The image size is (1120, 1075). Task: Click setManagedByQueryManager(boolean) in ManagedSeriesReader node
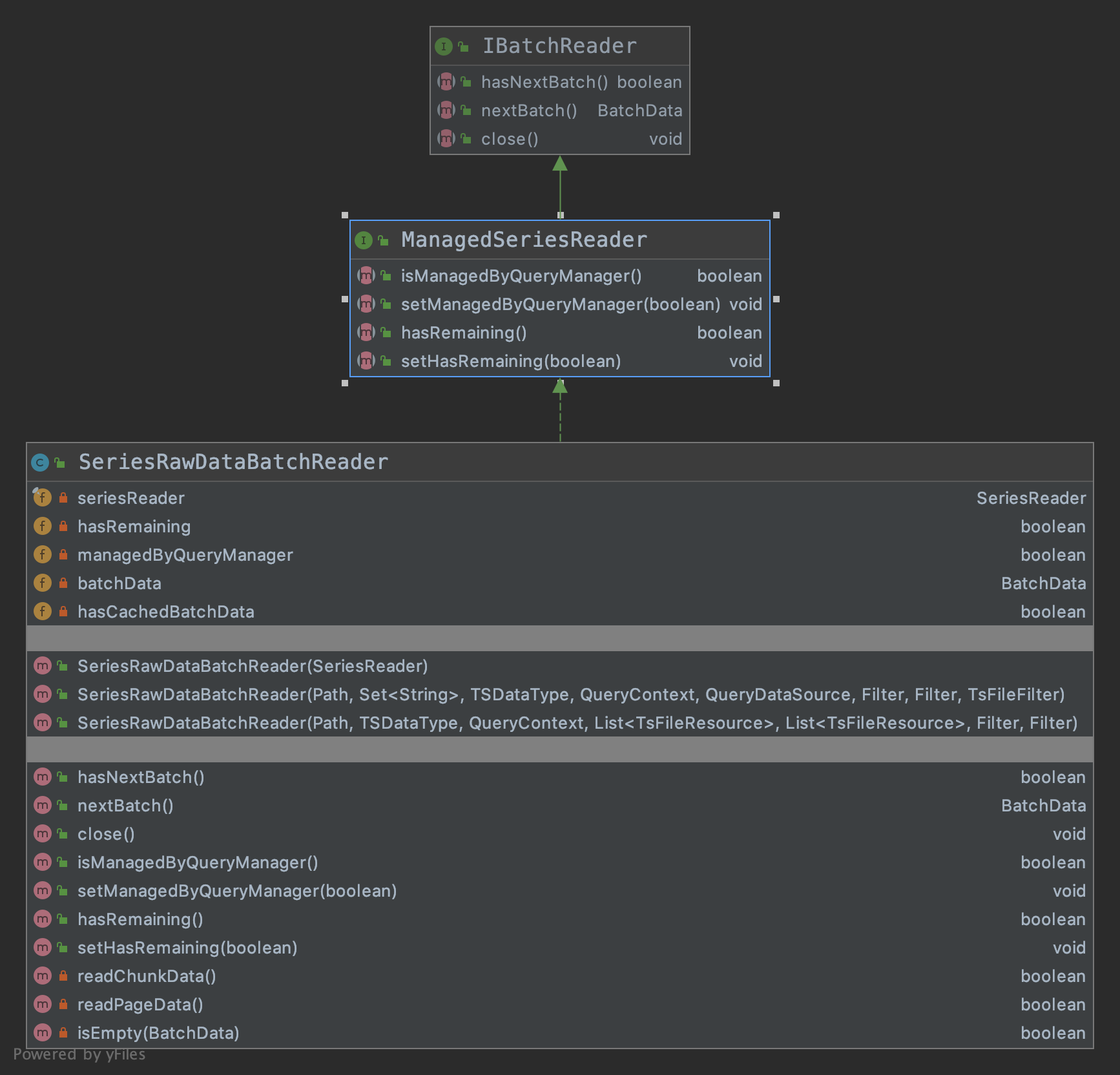(x=561, y=304)
